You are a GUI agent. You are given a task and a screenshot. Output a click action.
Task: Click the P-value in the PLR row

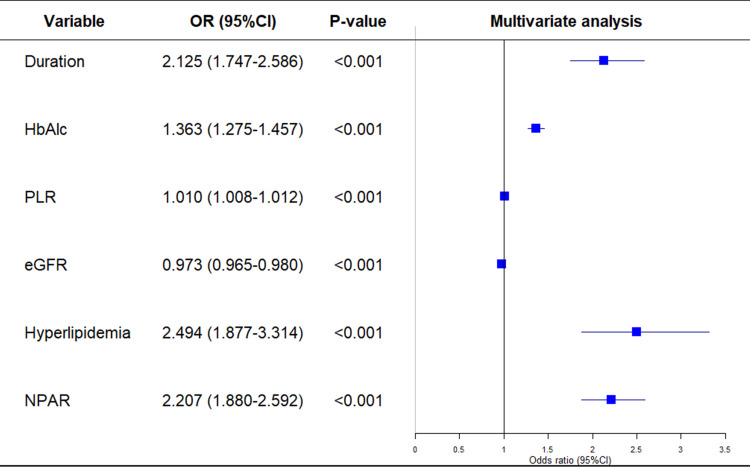click(357, 196)
